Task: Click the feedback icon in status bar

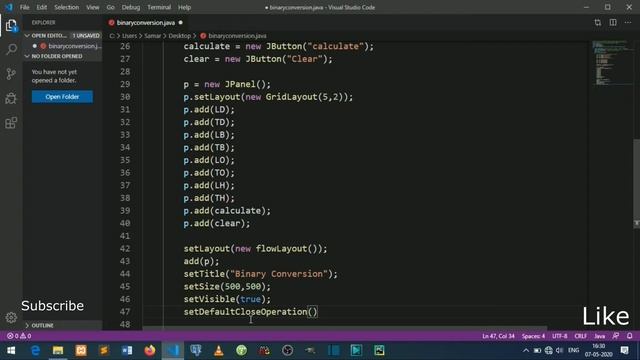Action: 616,336
